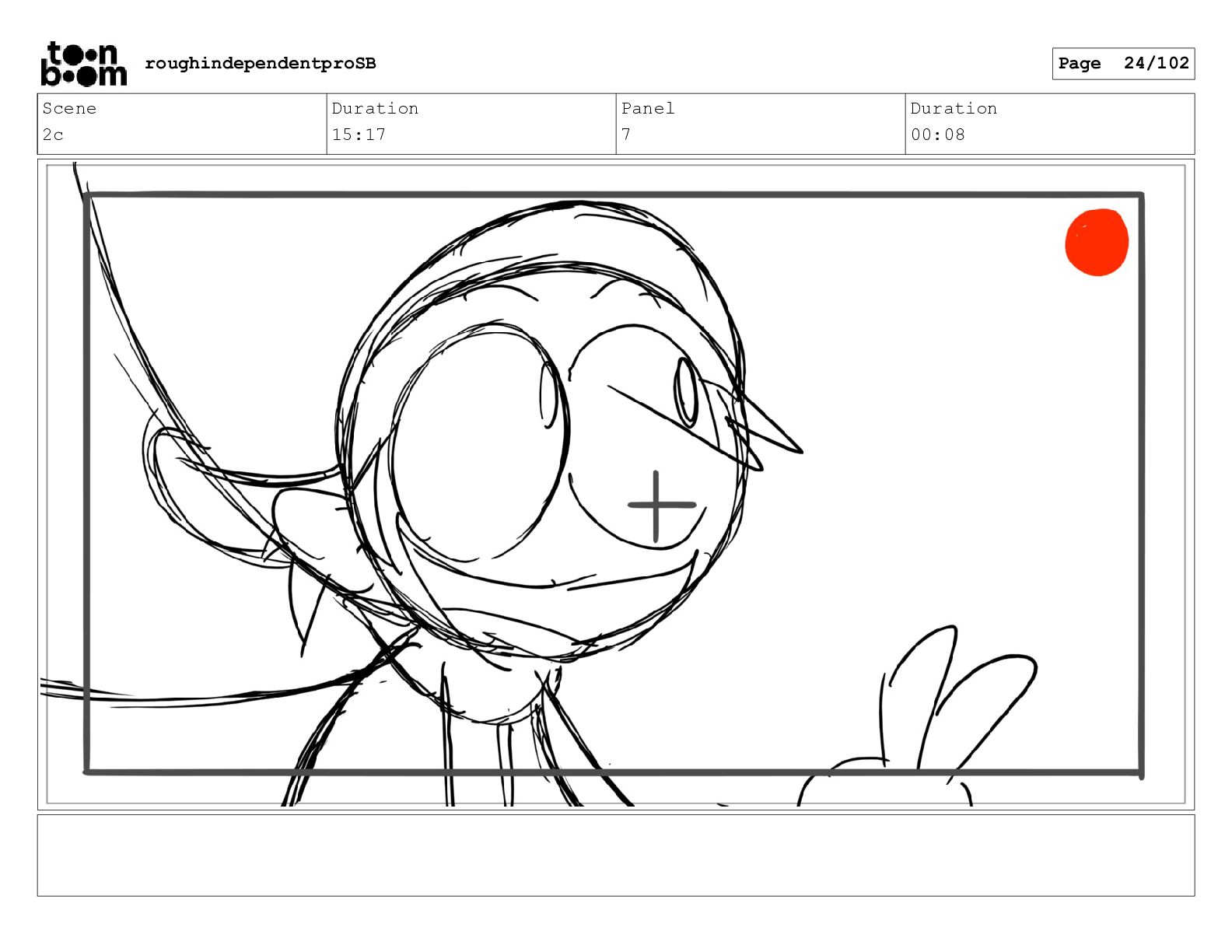
Task: Click the scene value "2c"
Action: 53,135
